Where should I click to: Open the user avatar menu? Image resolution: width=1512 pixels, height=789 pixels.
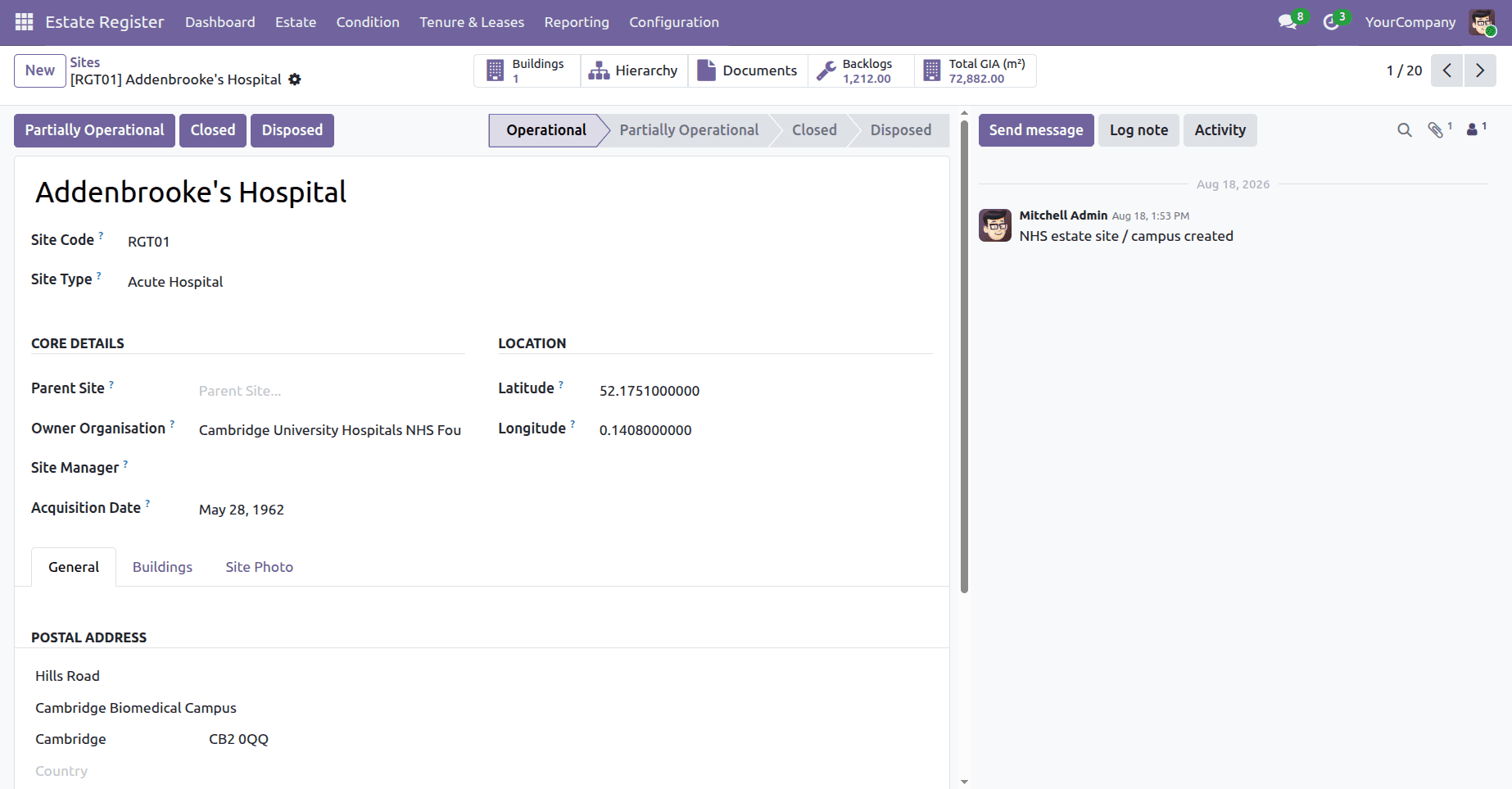pos(1482,22)
